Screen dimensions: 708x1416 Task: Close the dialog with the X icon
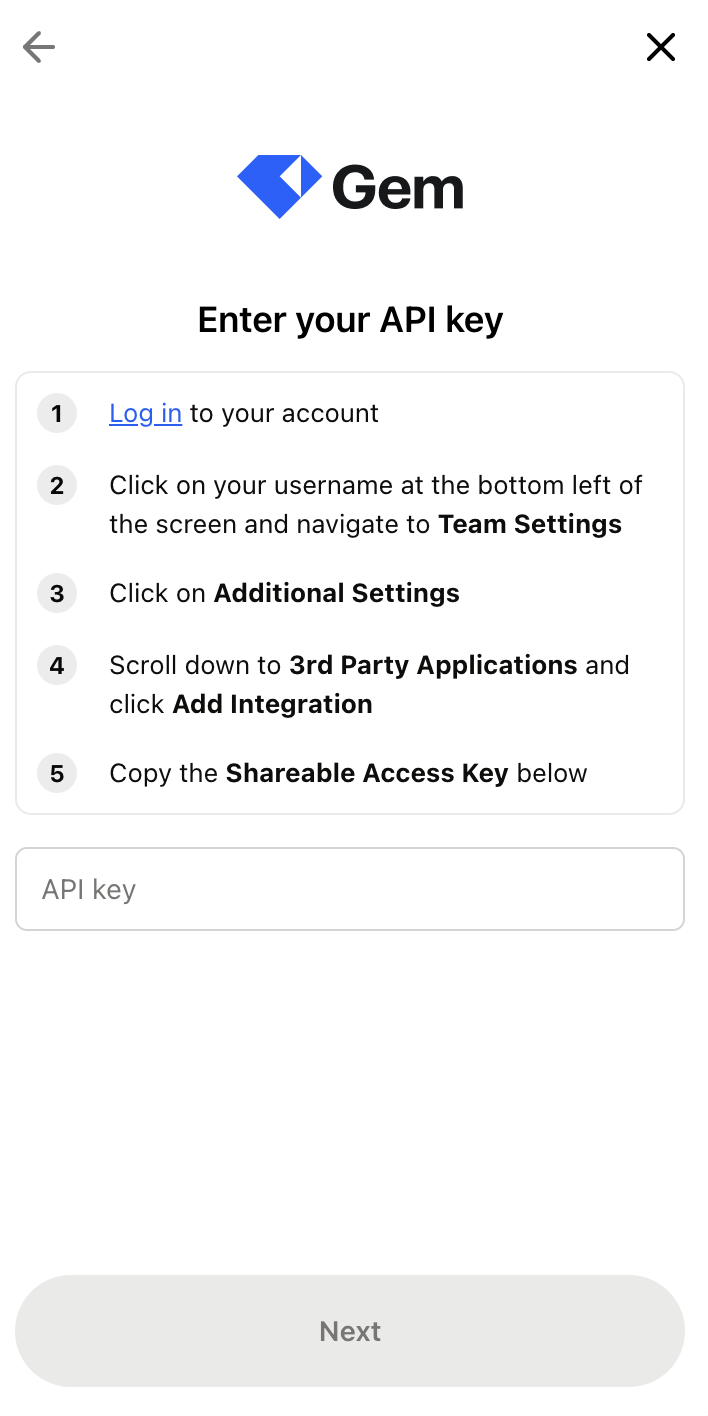tap(661, 47)
